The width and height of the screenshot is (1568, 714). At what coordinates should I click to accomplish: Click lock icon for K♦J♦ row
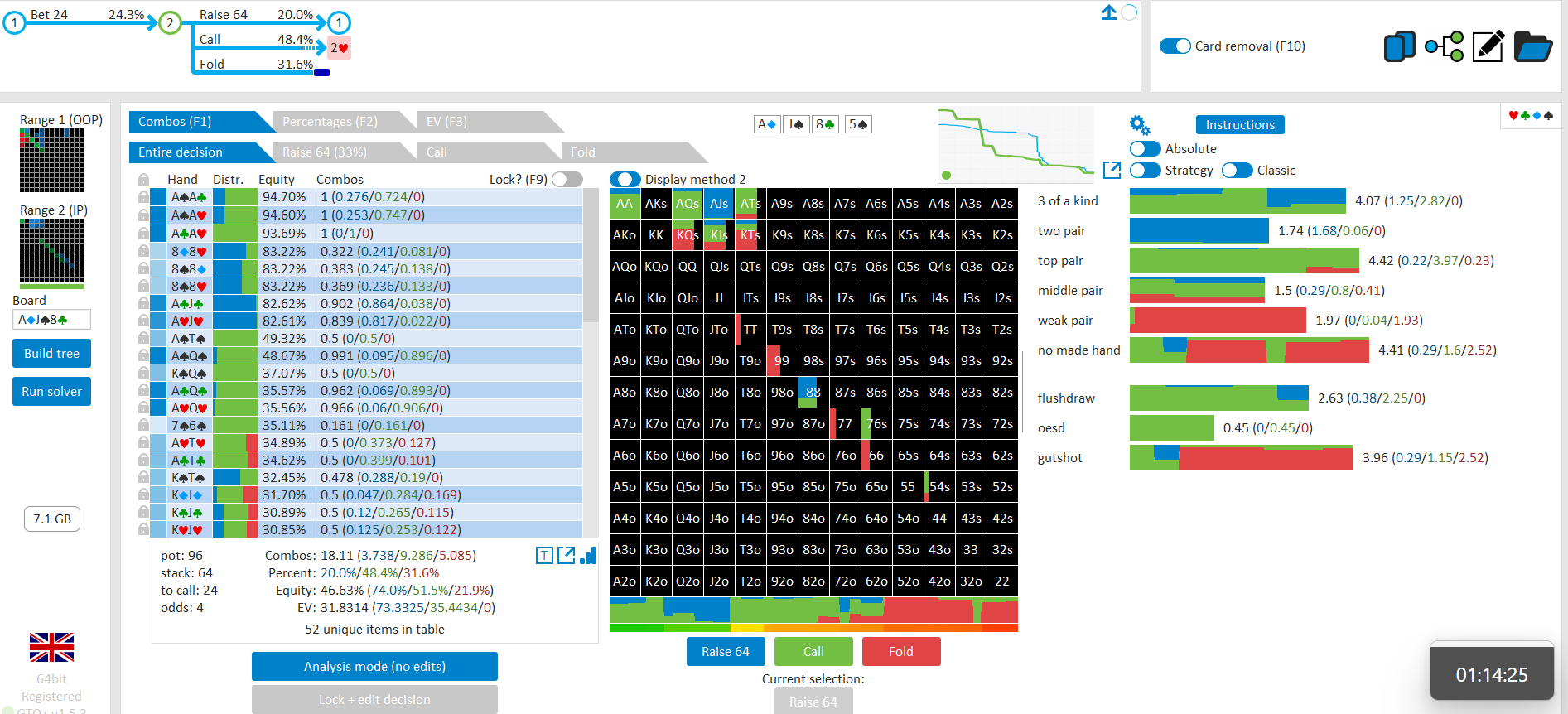click(143, 494)
